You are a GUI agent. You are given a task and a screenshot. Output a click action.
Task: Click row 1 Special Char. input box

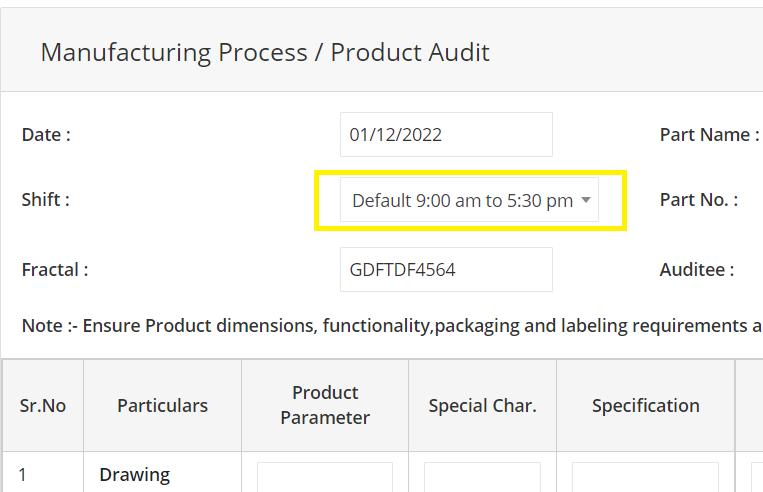[x=482, y=477]
